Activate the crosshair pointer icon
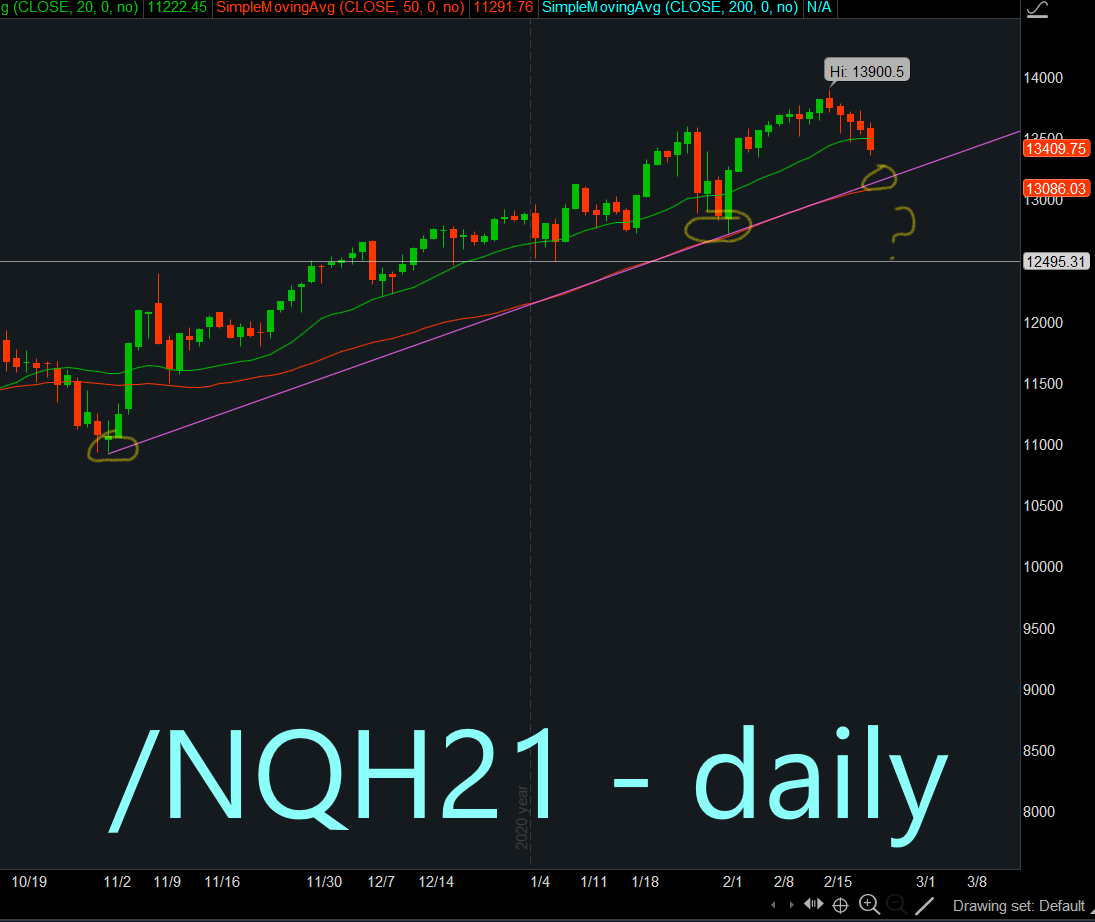Viewport: 1095px width, 922px height. (x=841, y=905)
